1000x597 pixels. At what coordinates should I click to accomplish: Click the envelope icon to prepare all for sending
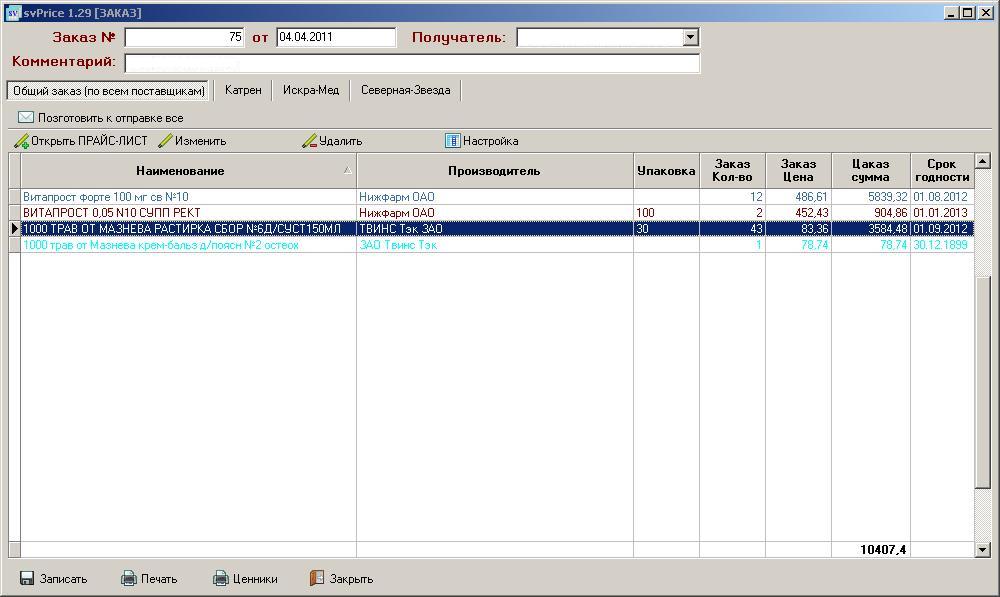click(x=26, y=117)
